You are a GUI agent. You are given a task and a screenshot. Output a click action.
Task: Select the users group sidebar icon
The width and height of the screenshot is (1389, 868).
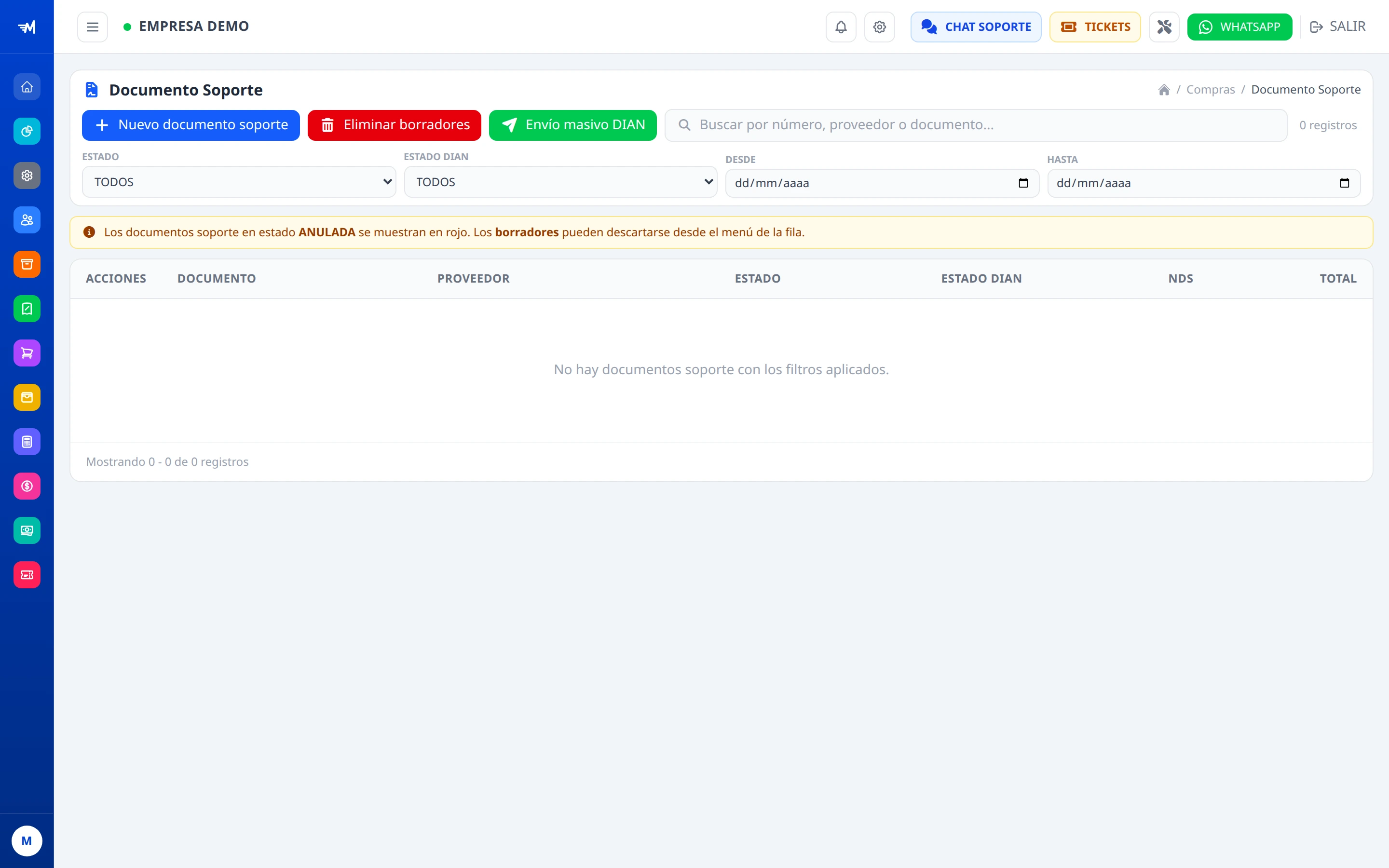pyautogui.click(x=27, y=220)
